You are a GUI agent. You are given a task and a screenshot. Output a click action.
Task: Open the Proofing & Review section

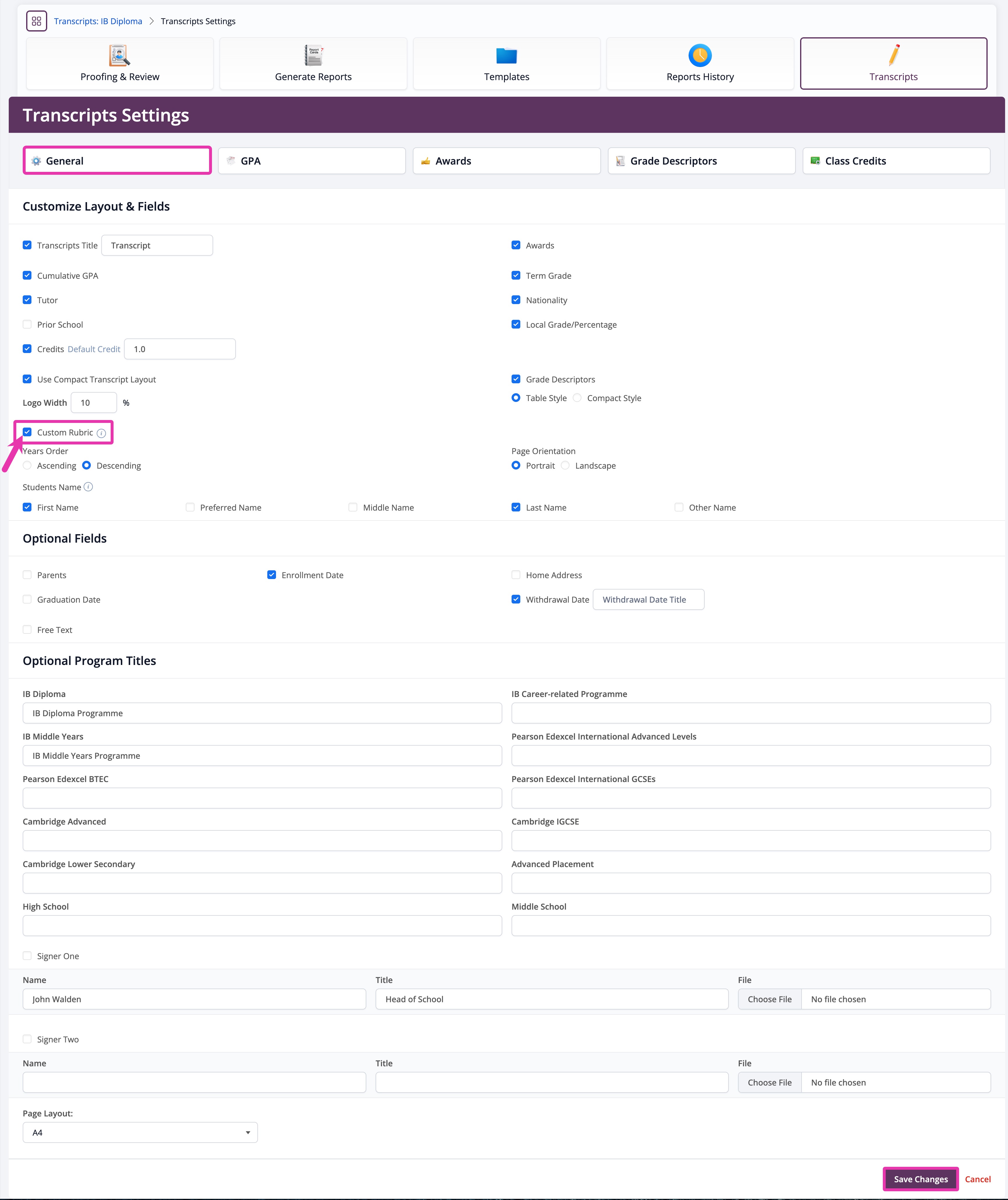click(119, 63)
